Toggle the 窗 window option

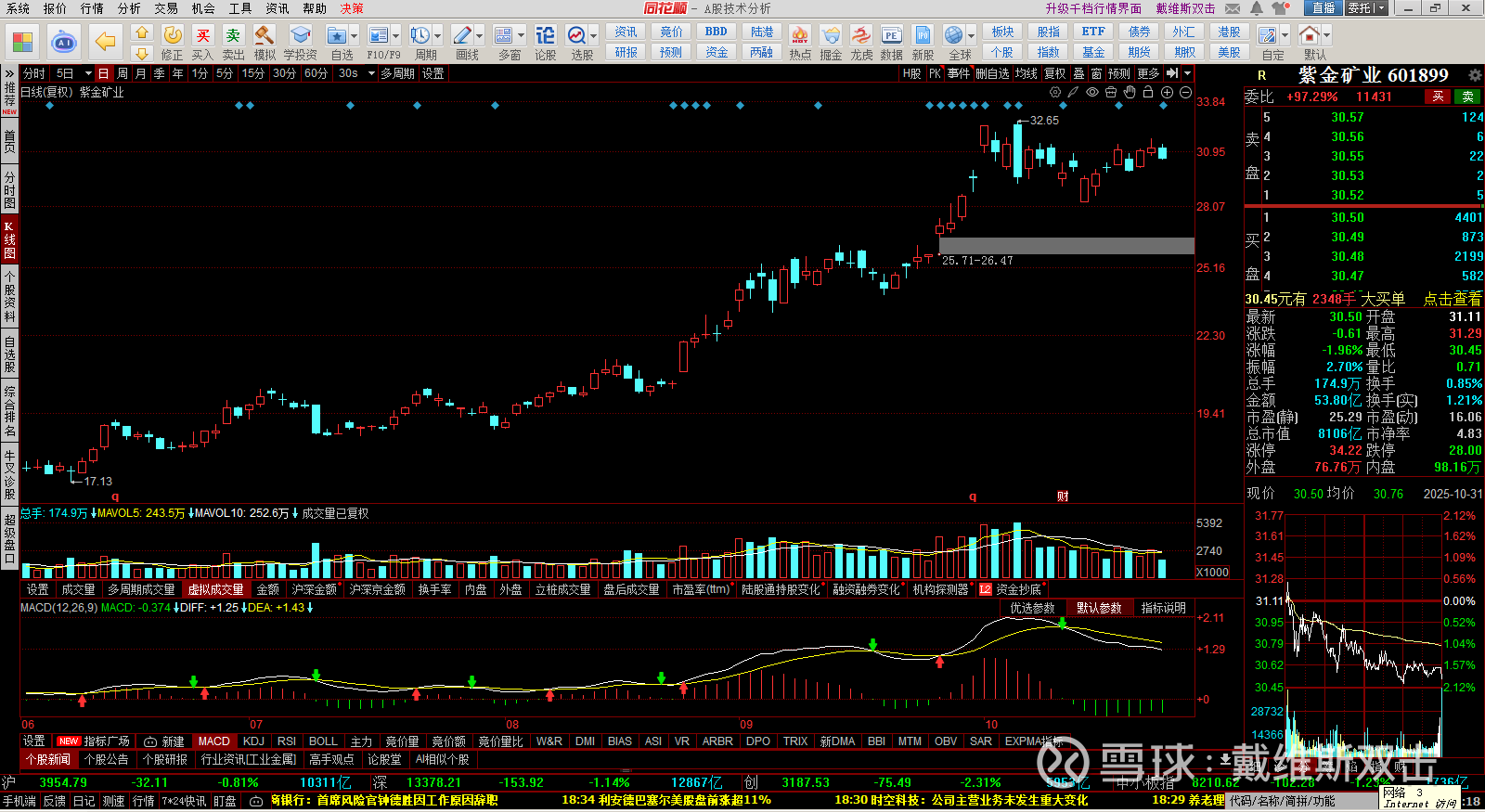pyautogui.click(x=1097, y=73)
